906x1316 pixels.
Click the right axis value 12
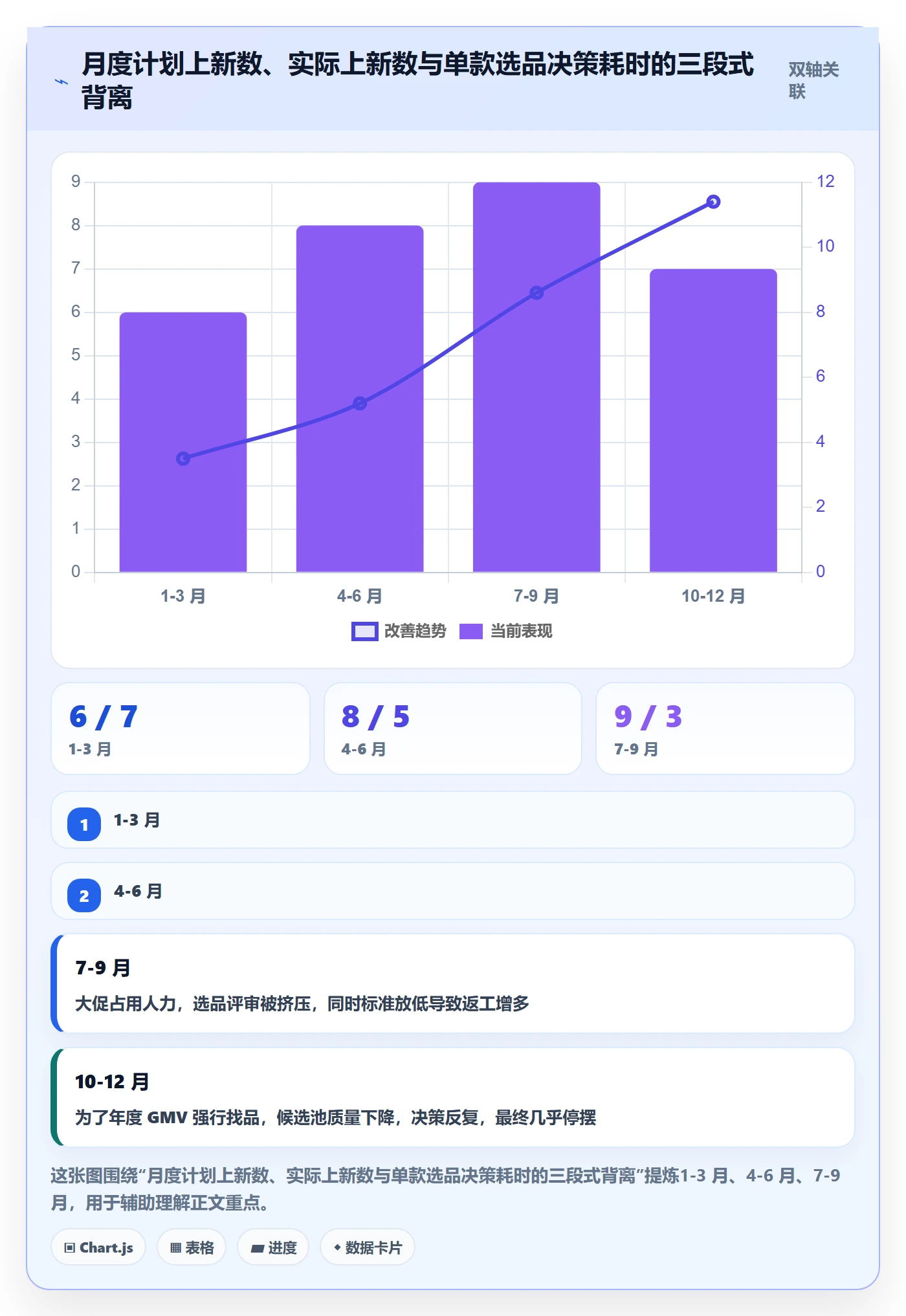826,182
